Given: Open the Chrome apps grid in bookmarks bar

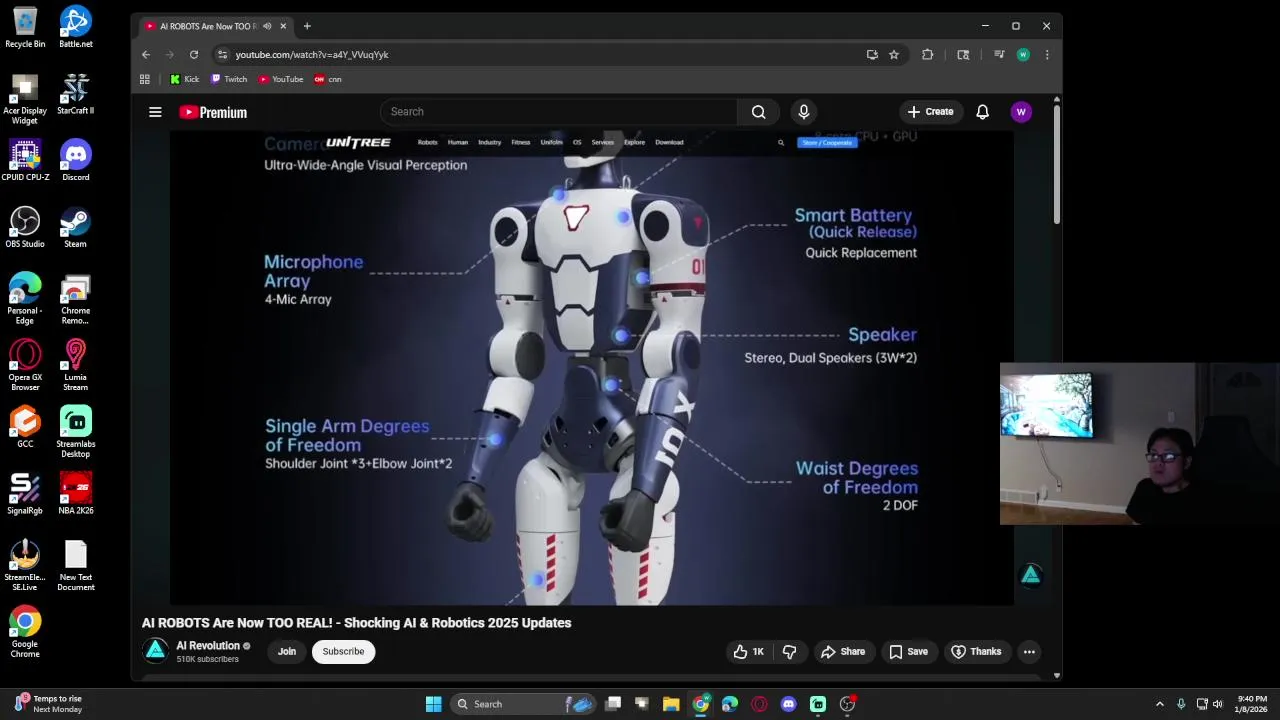Looking at the screenshot, I should click(145, 79).
